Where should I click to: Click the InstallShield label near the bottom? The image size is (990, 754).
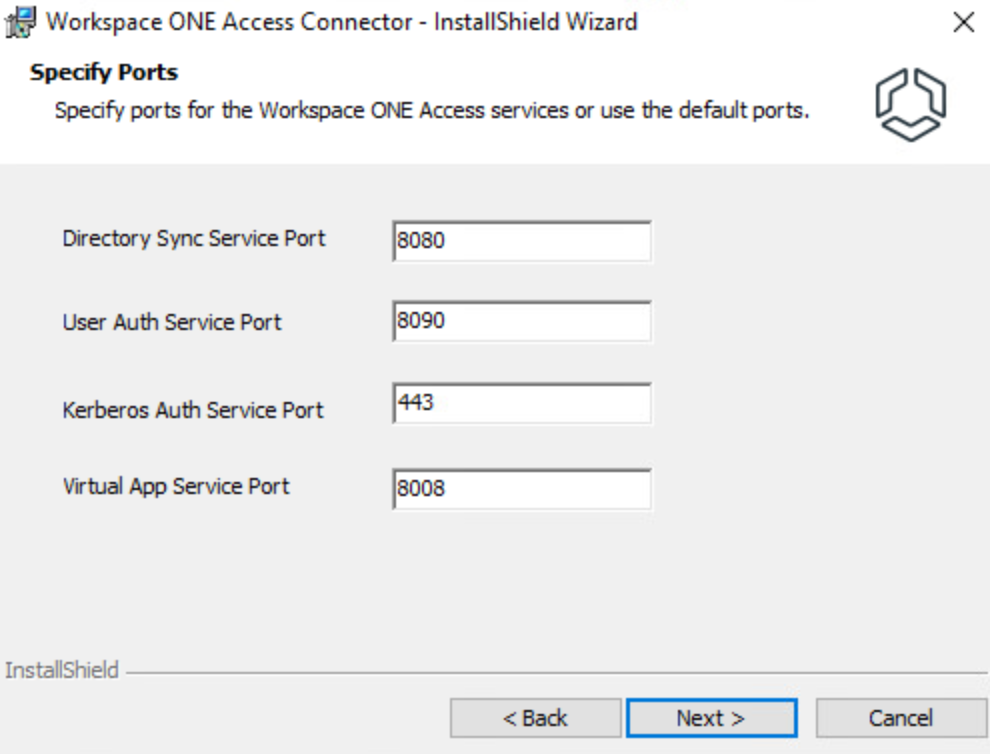62,670
